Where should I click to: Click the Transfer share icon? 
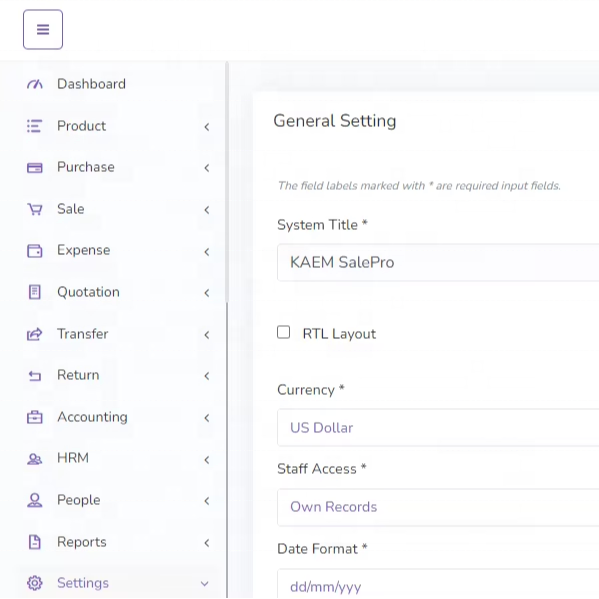tap(35, 334)
